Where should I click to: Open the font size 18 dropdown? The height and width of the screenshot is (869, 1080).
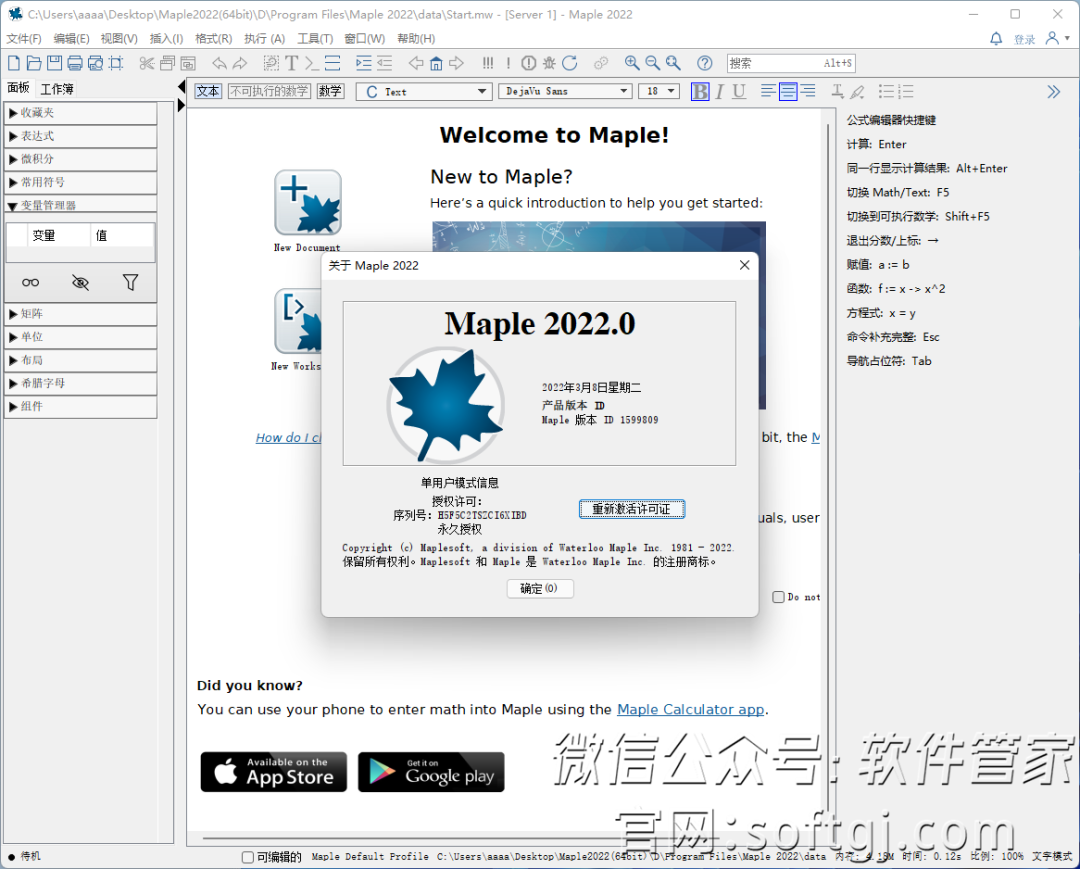(x=659, y=92)
